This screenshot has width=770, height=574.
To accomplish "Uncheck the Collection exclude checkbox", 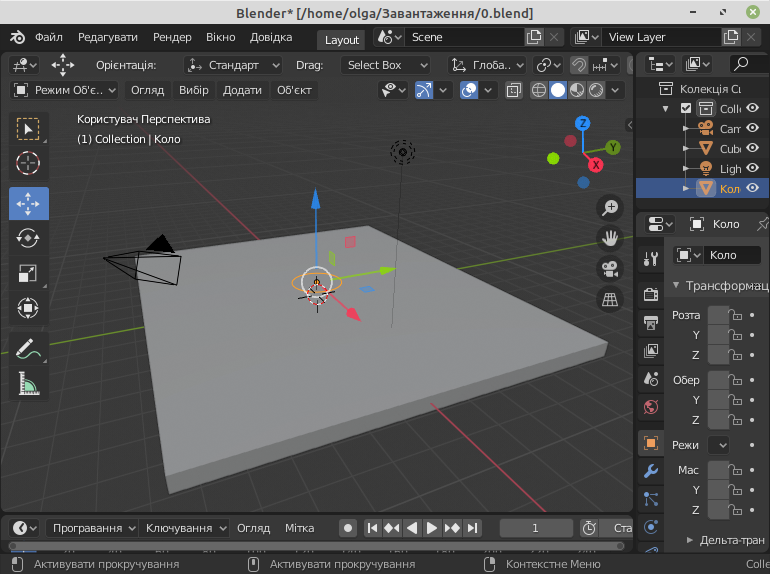I will pos(686,109).
